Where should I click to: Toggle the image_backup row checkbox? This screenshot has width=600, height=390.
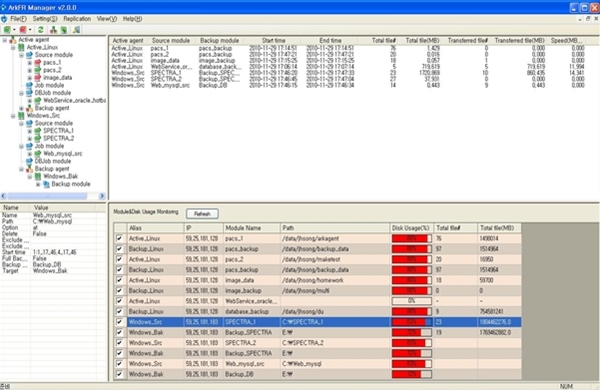pyautogui.click(x=119, y=290)
